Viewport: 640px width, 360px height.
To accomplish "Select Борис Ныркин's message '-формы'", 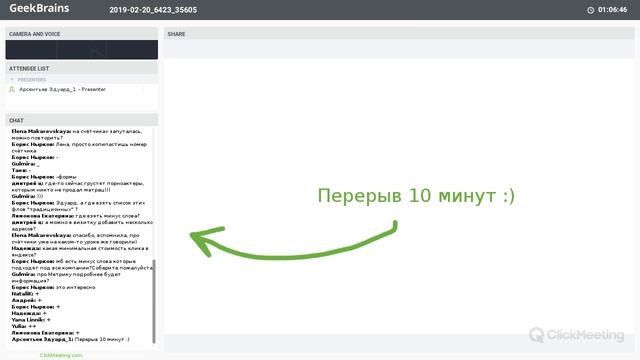I will (x=44, y=177).
